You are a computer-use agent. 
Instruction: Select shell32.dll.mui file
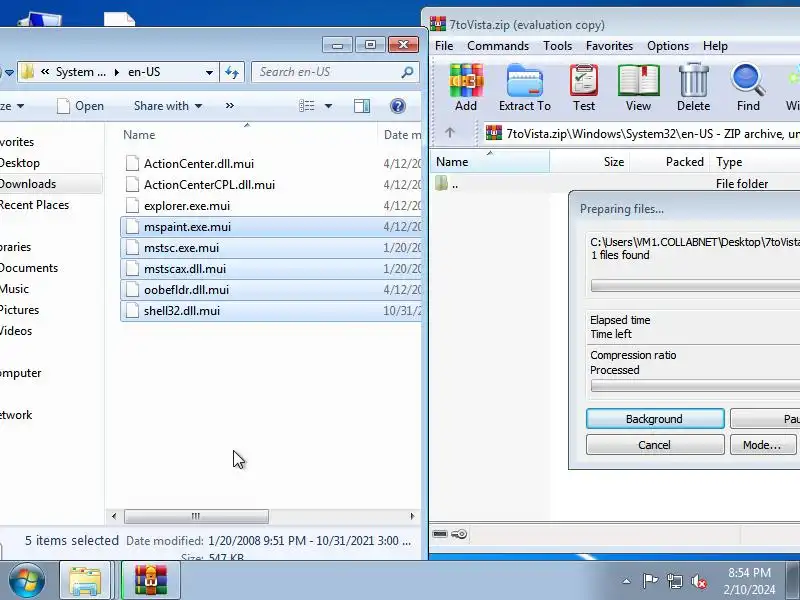click(x=271, y=311)
